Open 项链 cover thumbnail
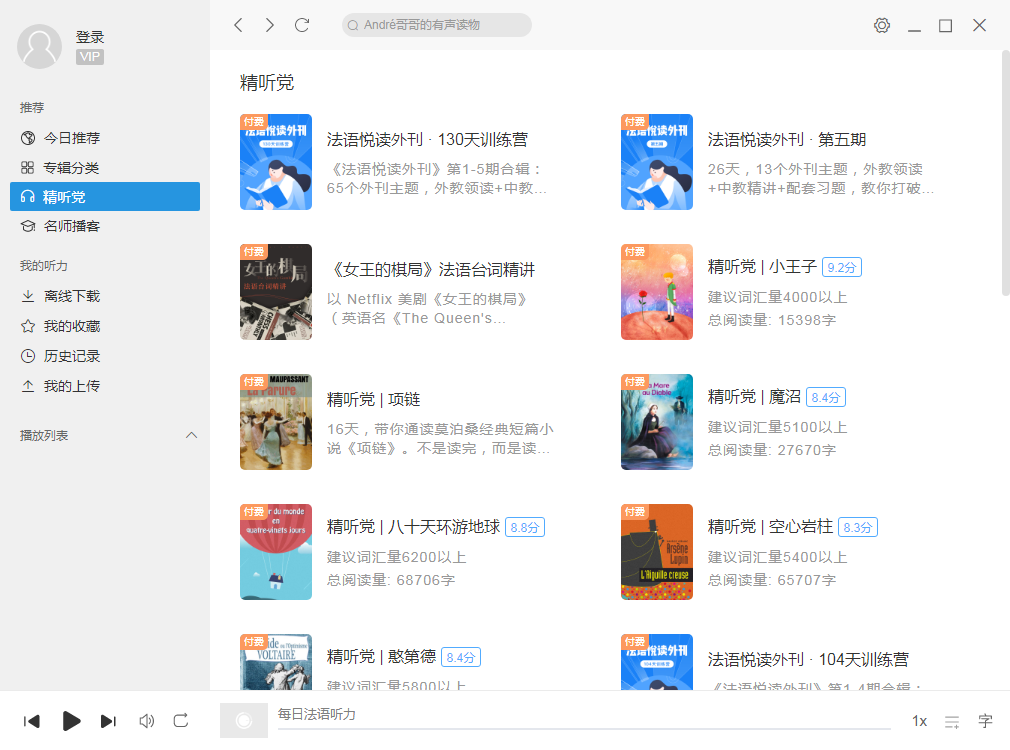Viewport: 1010px width, 750px height. 276,422
